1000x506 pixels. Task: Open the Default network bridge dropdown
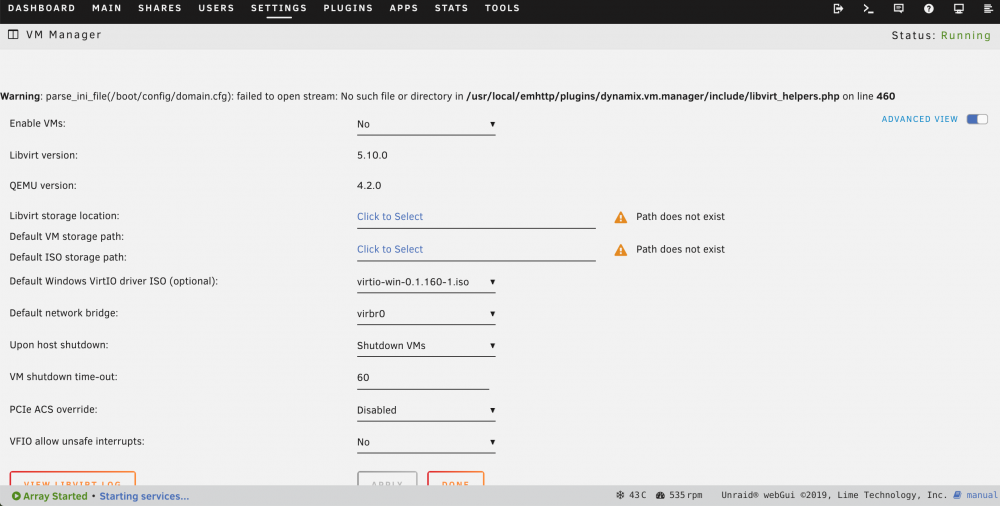426,314
